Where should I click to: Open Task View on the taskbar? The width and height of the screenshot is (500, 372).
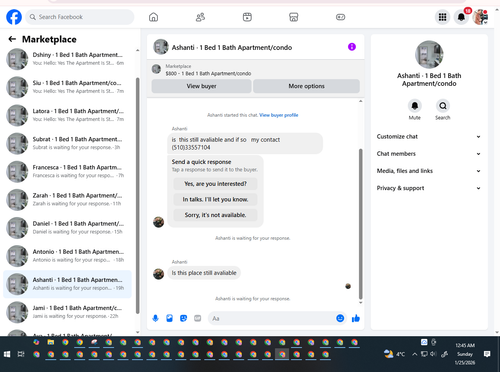click(21, 354)
